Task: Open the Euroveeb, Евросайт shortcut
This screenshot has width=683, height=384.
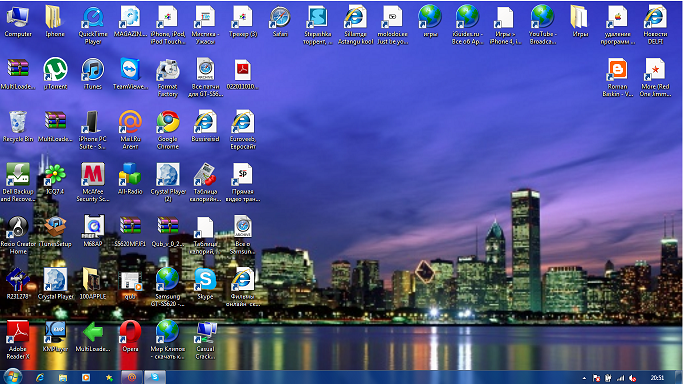Action: [243, 130]
